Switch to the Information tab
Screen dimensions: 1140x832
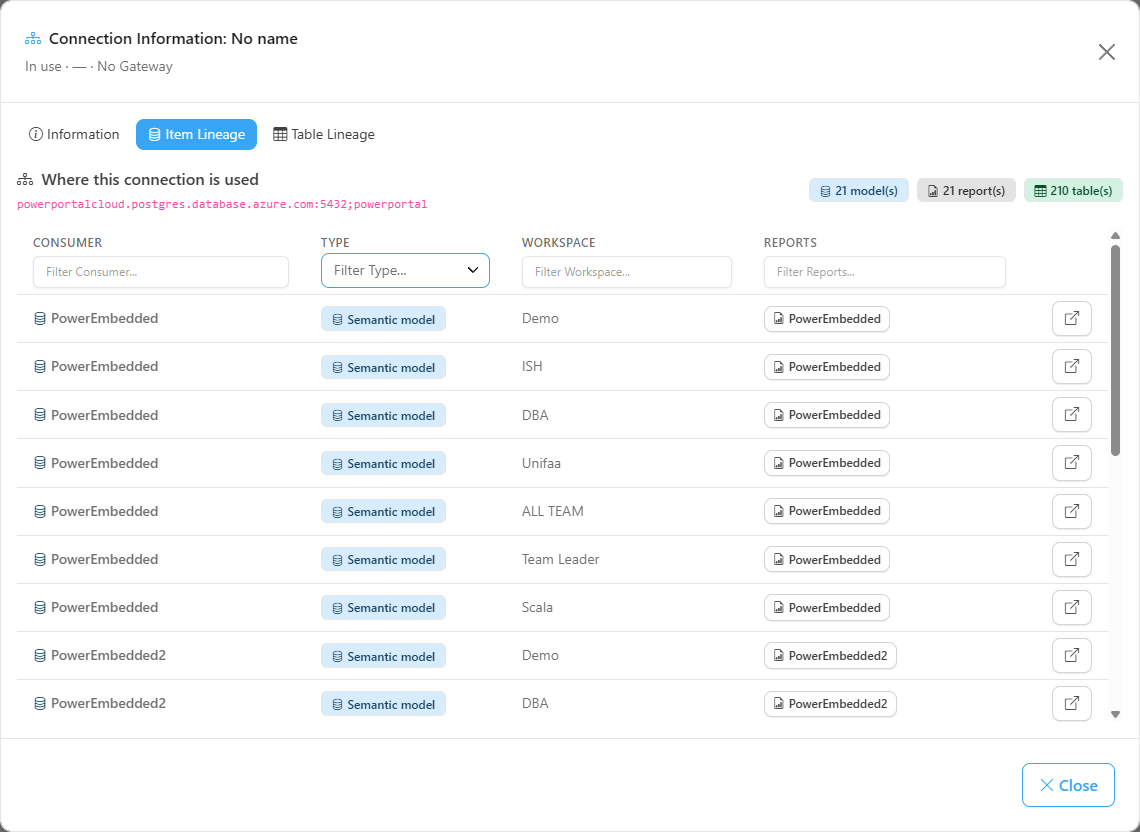pyautogui.click(x=73, y=135)
